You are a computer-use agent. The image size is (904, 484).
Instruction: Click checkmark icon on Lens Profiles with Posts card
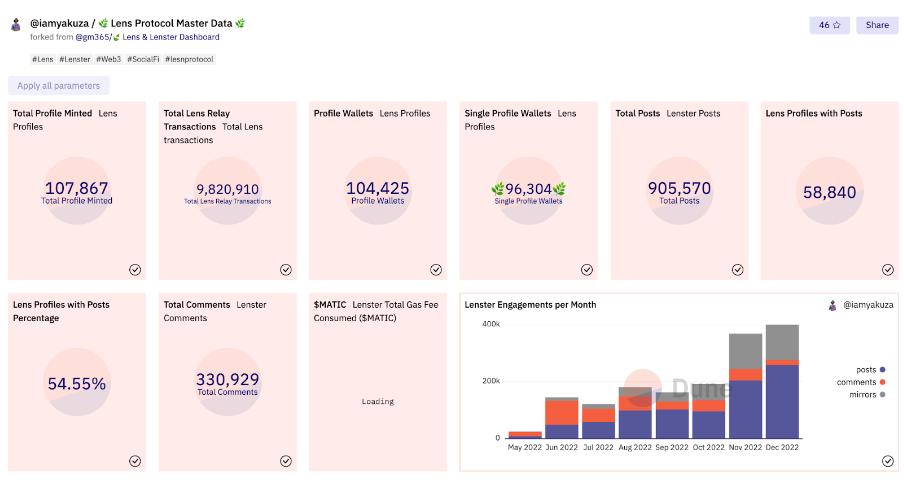888,269
